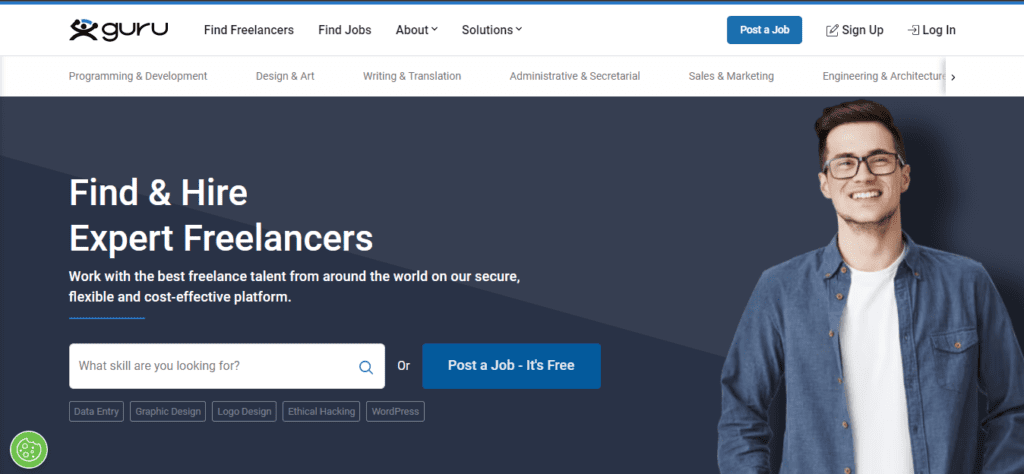Open Find Freelancers
Image resolution: width=1024 pixels, height=474 pixels.
pos(249,30)
